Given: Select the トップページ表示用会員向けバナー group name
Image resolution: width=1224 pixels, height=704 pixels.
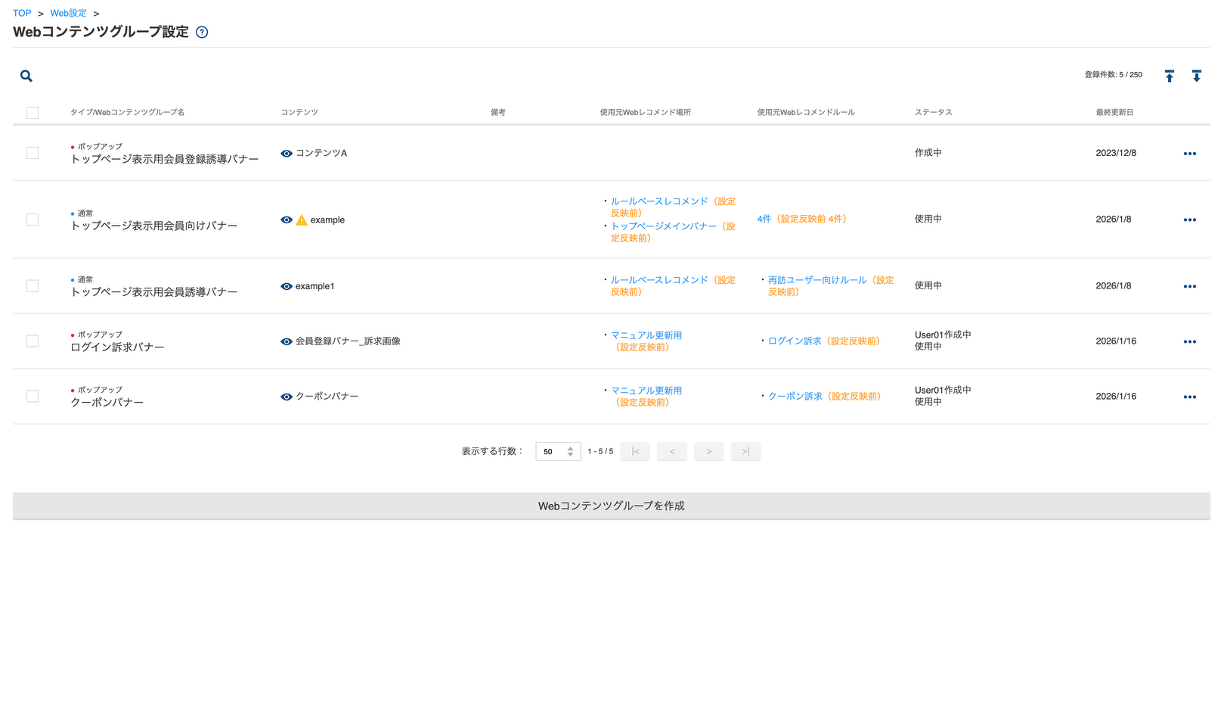Looking at the screenshot, I should (154, 226).
